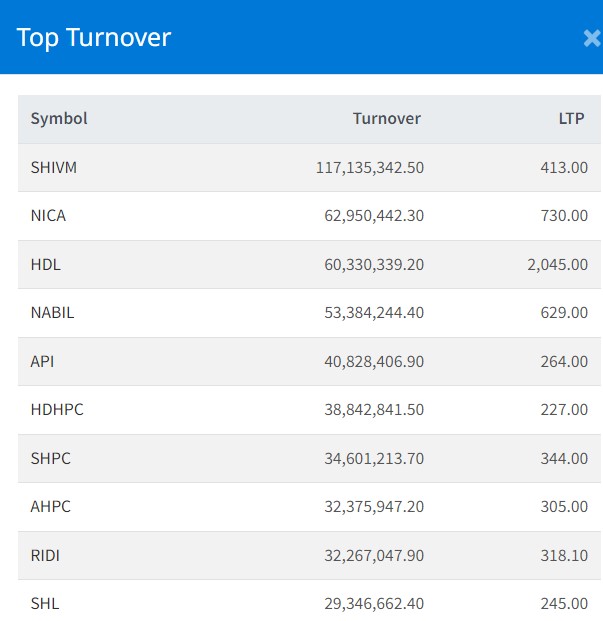Open the HDL symbol row
The width and height of the screenshot is (603, 621).
(45, 264)
